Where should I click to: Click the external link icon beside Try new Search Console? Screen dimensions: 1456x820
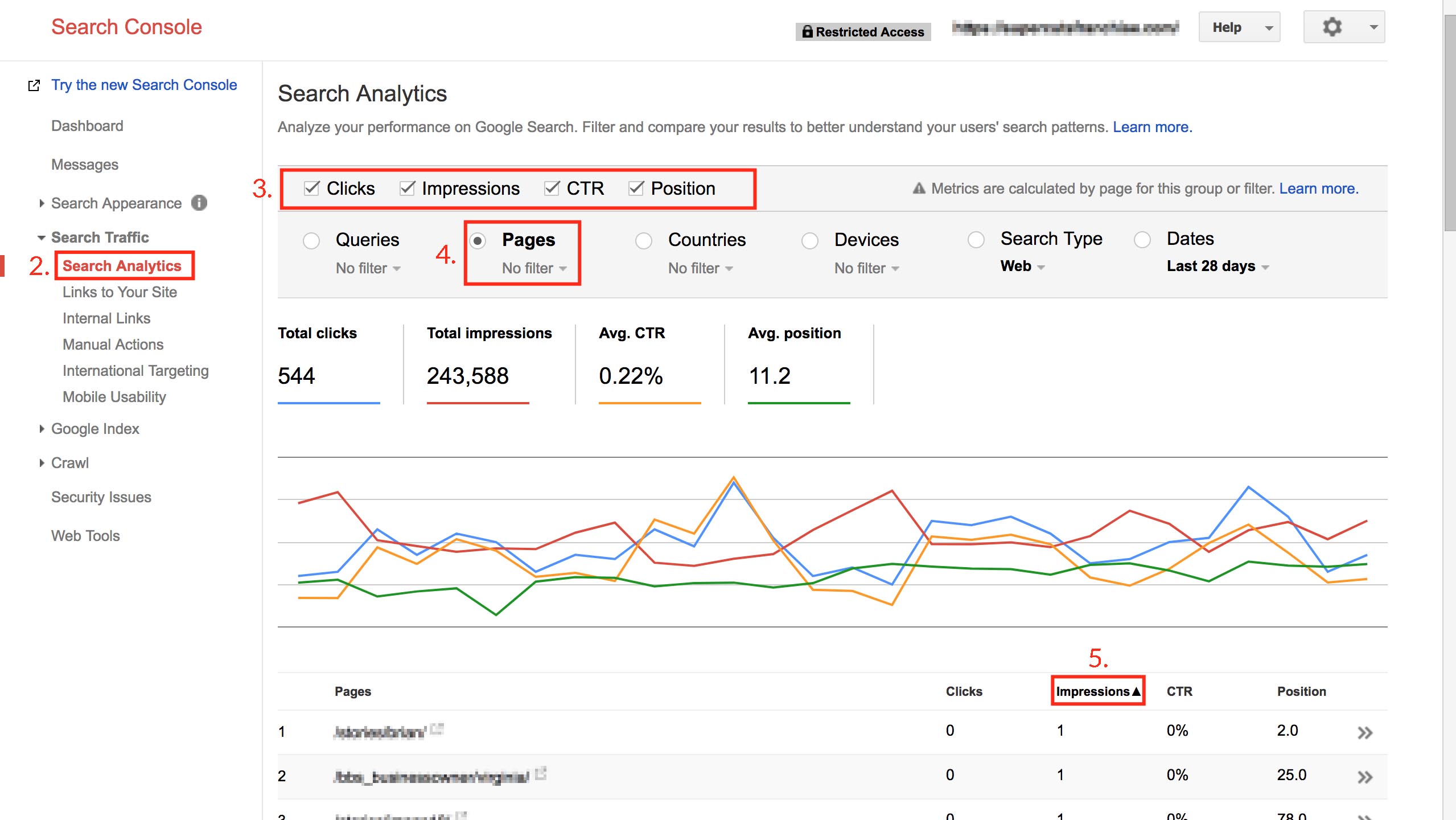[x=34, y=85]
